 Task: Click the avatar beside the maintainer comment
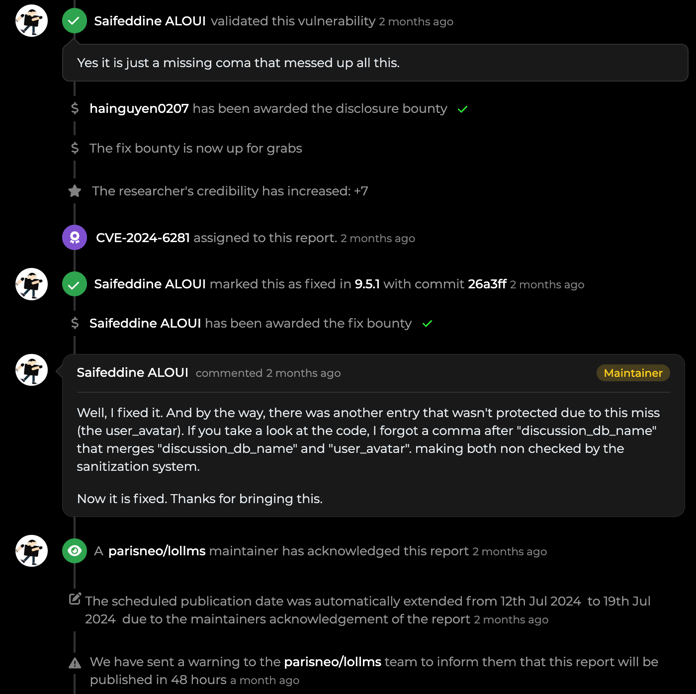point(31,370)
